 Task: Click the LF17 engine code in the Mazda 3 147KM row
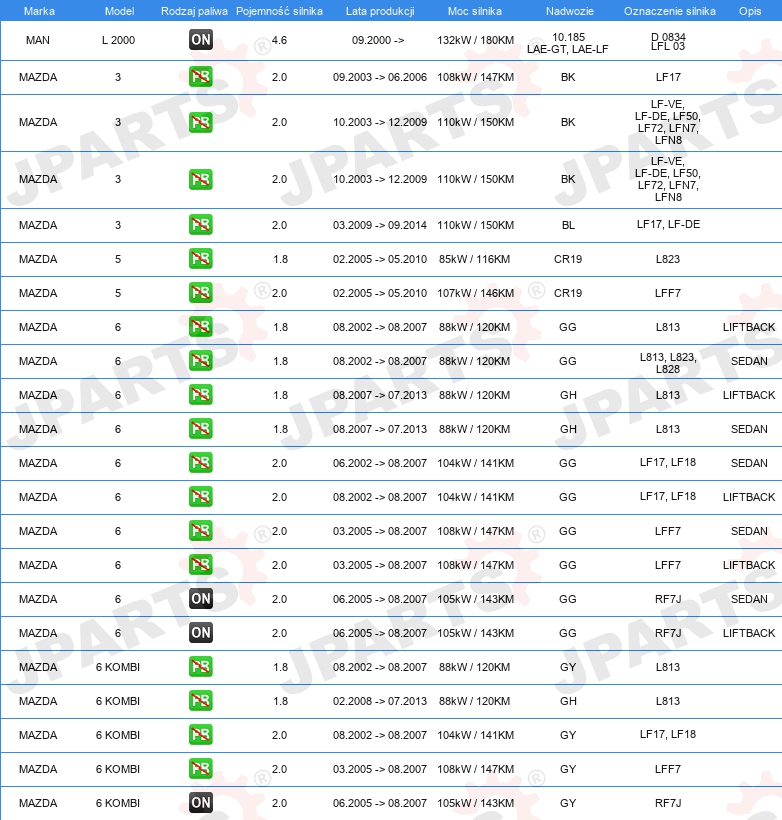pos(668,77)
